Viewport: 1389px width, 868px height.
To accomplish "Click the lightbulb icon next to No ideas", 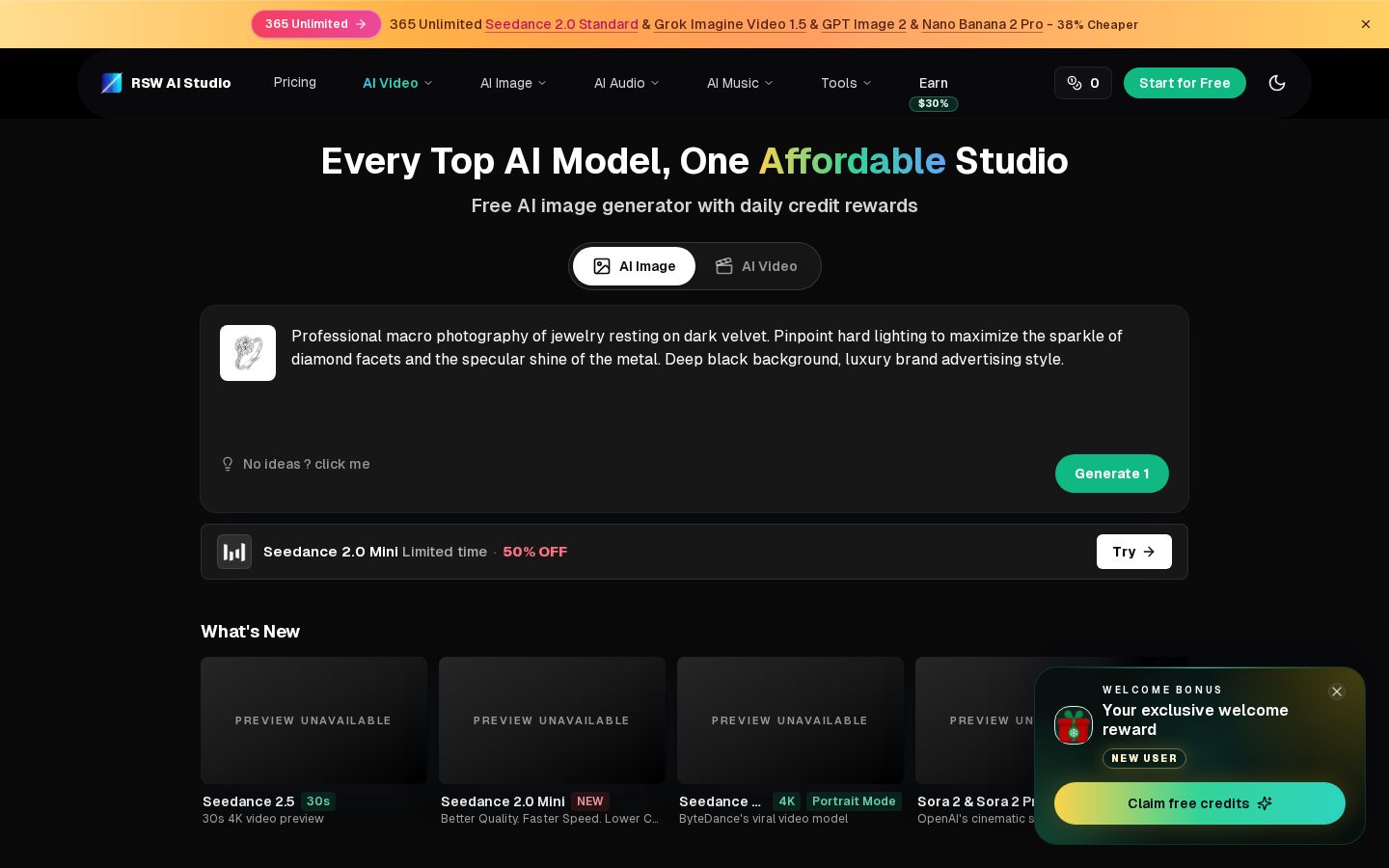I will (228, 464).
